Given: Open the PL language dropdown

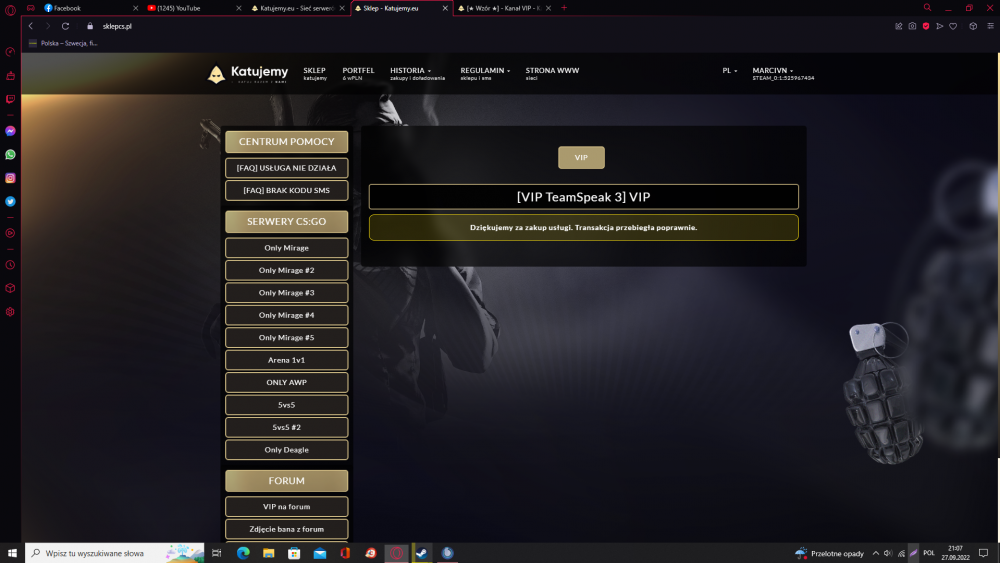Looking at the screenshot, I should (x=730, y=71).
